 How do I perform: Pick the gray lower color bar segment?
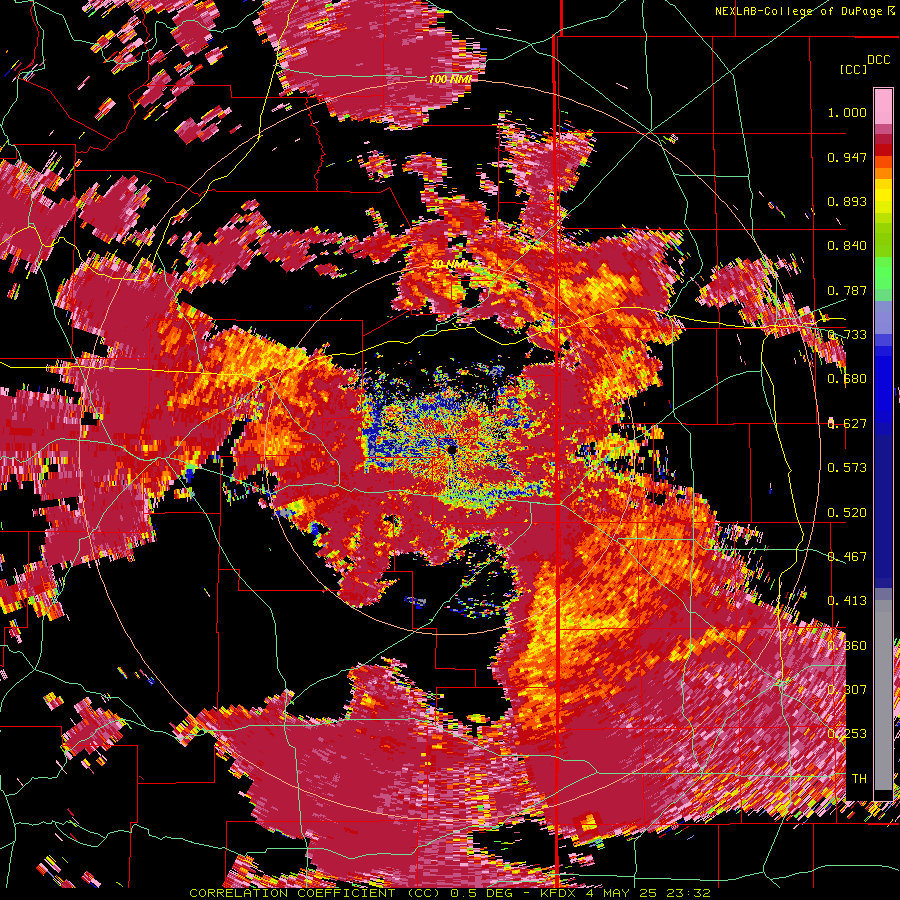[x=883, y=695]
